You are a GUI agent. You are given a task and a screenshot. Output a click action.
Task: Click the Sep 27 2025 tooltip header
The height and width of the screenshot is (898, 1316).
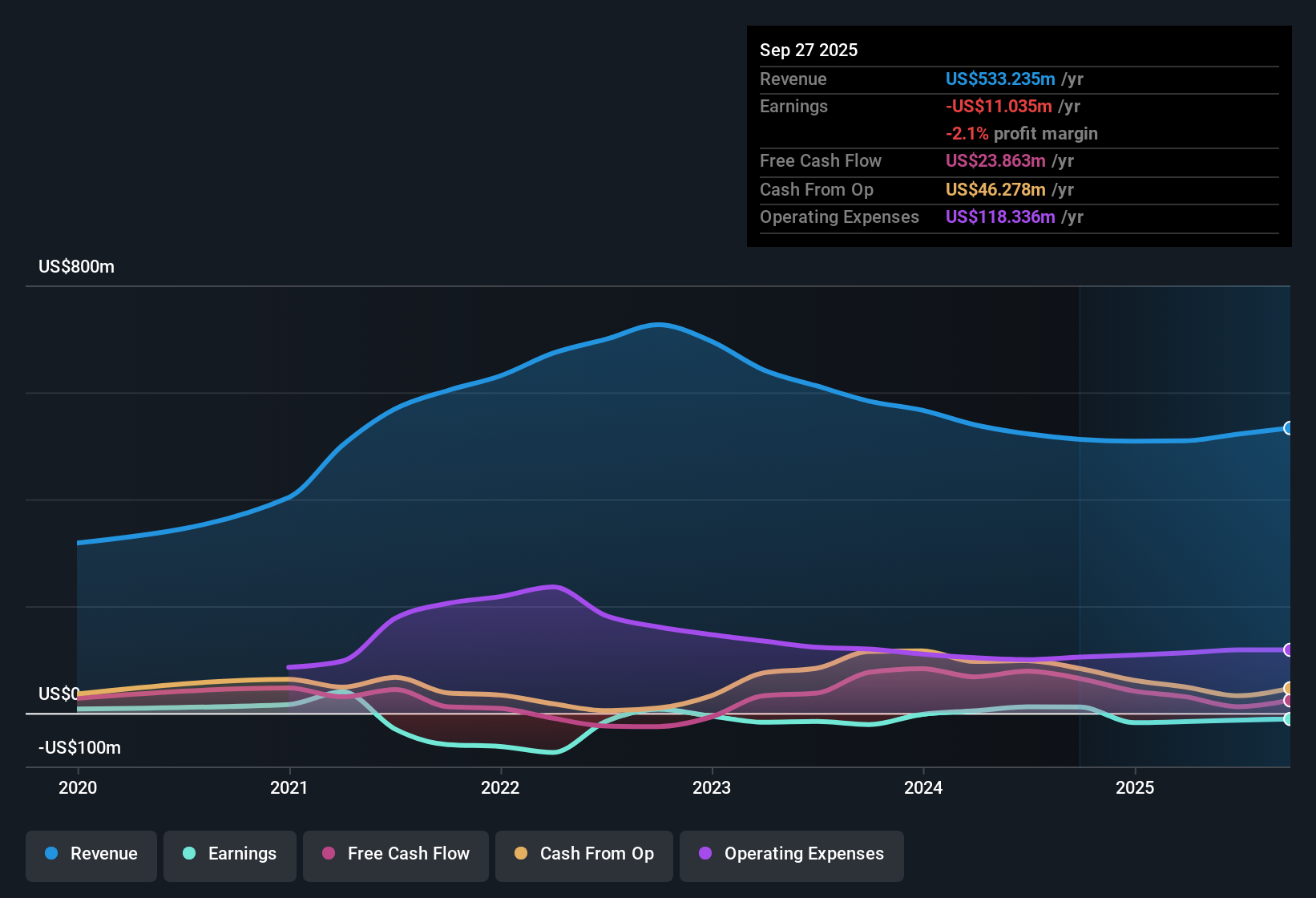point(809,50)
